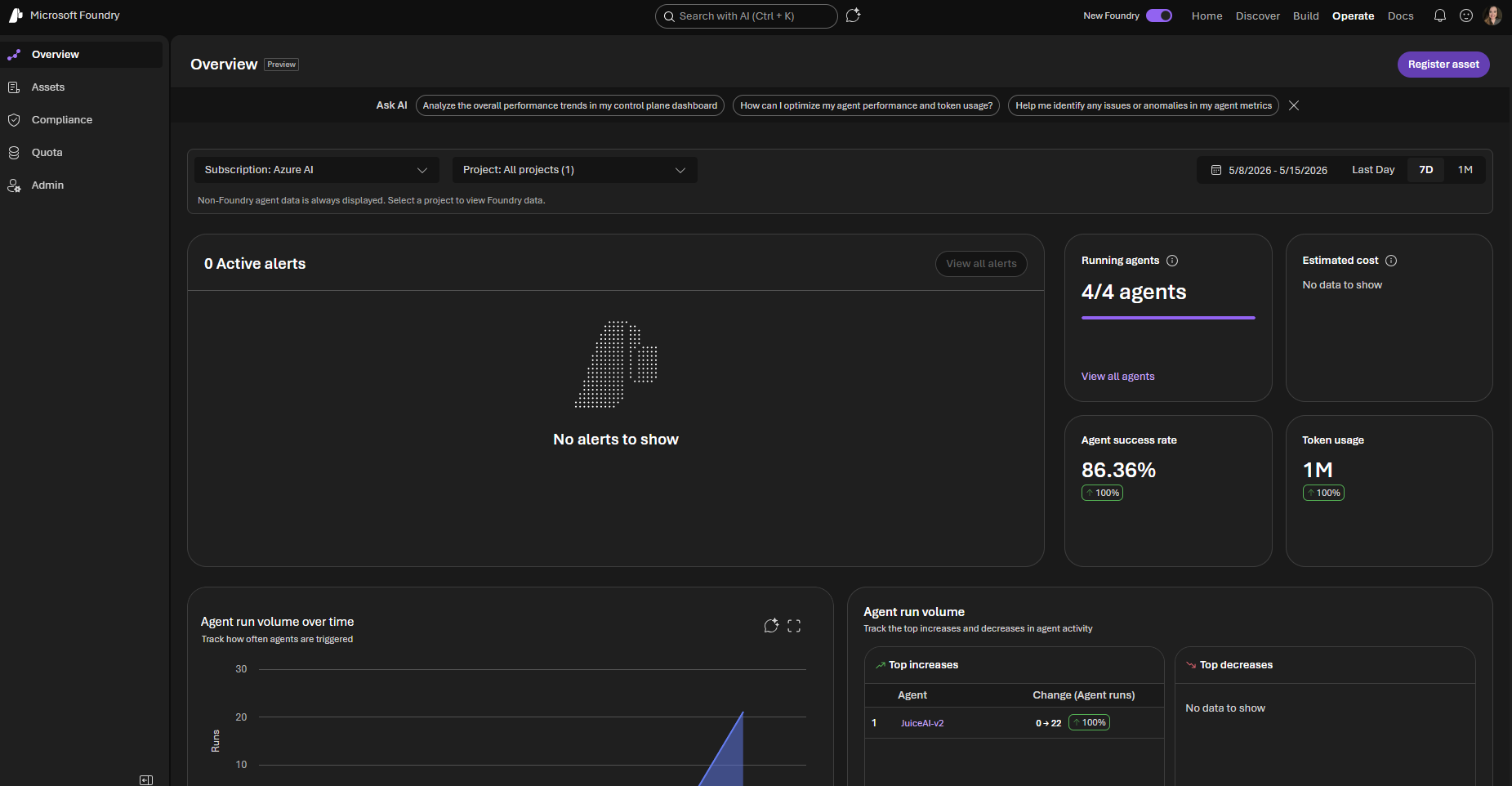
Task: Expand the Agent run volume chart fullscreen
Action: tap(794, 626)
